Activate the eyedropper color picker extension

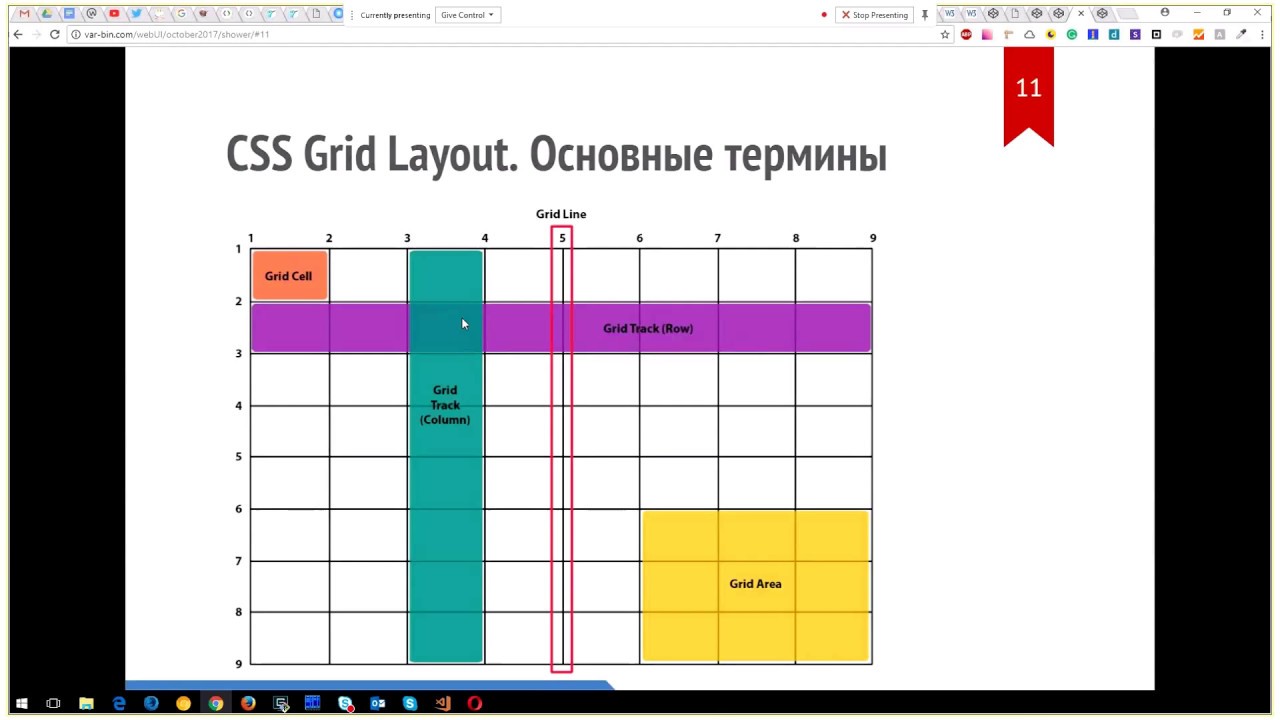(x=1241, y=34)
